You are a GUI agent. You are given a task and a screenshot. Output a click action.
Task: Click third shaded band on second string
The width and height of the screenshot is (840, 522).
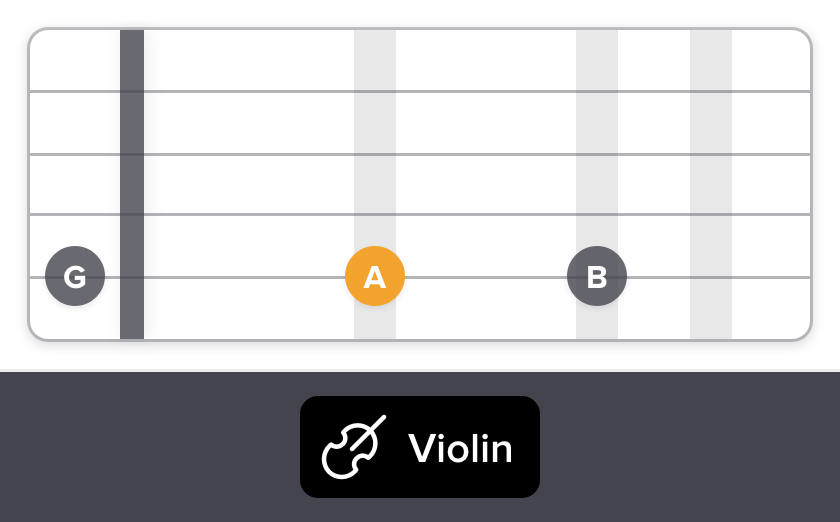point(711,154)
